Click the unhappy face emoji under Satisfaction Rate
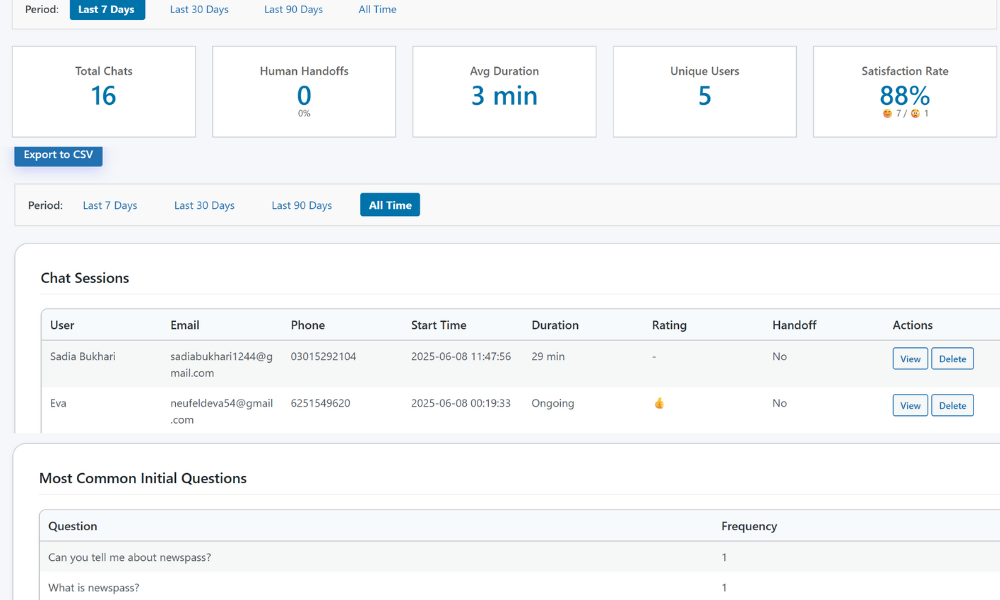 coord(915,114)
